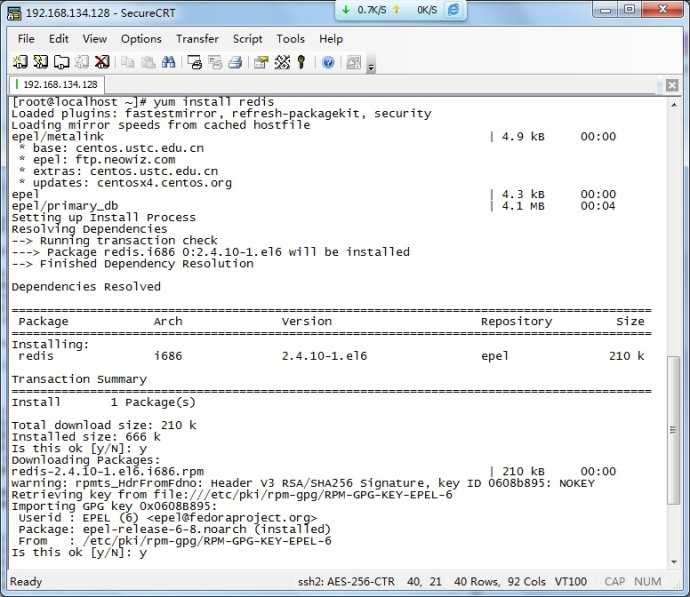Open the View menu

tap(95, 39)
